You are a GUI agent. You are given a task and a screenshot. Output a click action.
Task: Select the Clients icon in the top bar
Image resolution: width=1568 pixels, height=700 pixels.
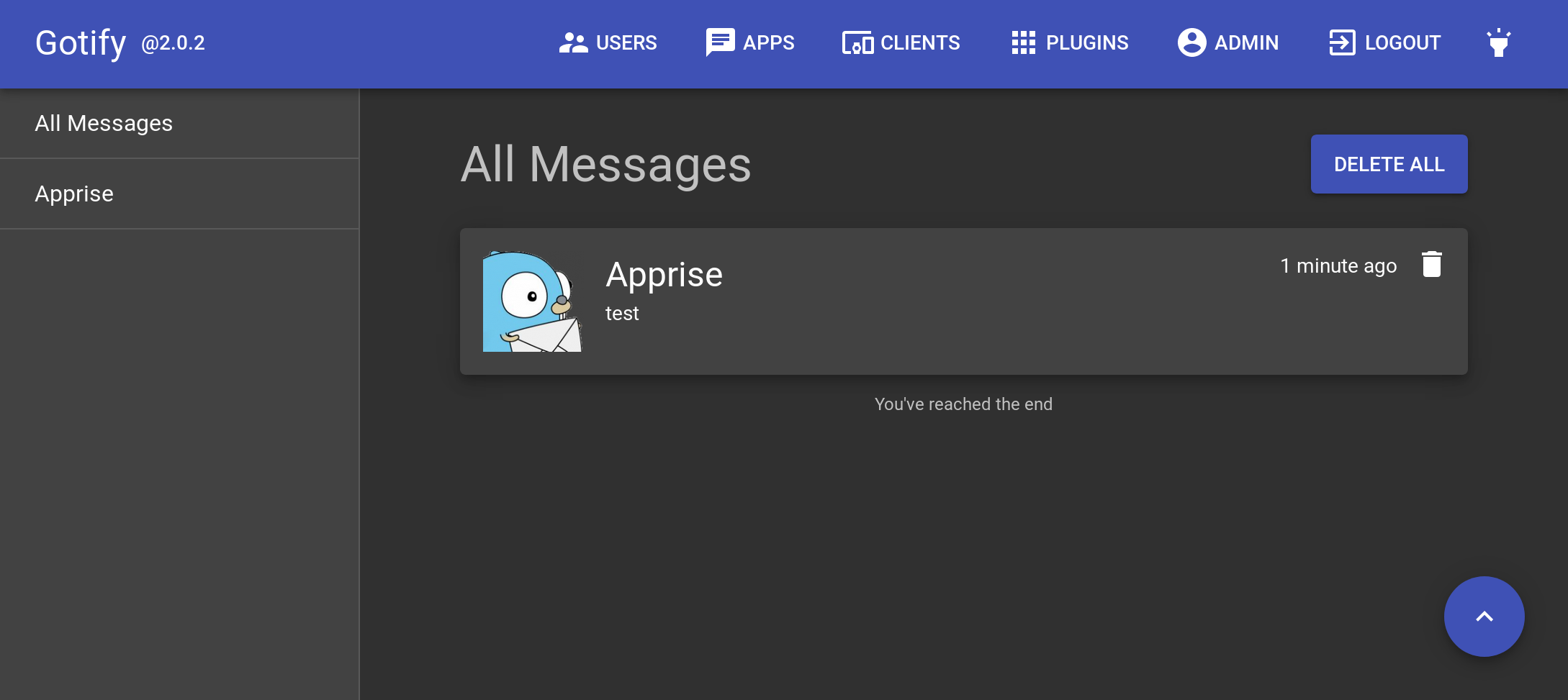(x=857, y=42)
